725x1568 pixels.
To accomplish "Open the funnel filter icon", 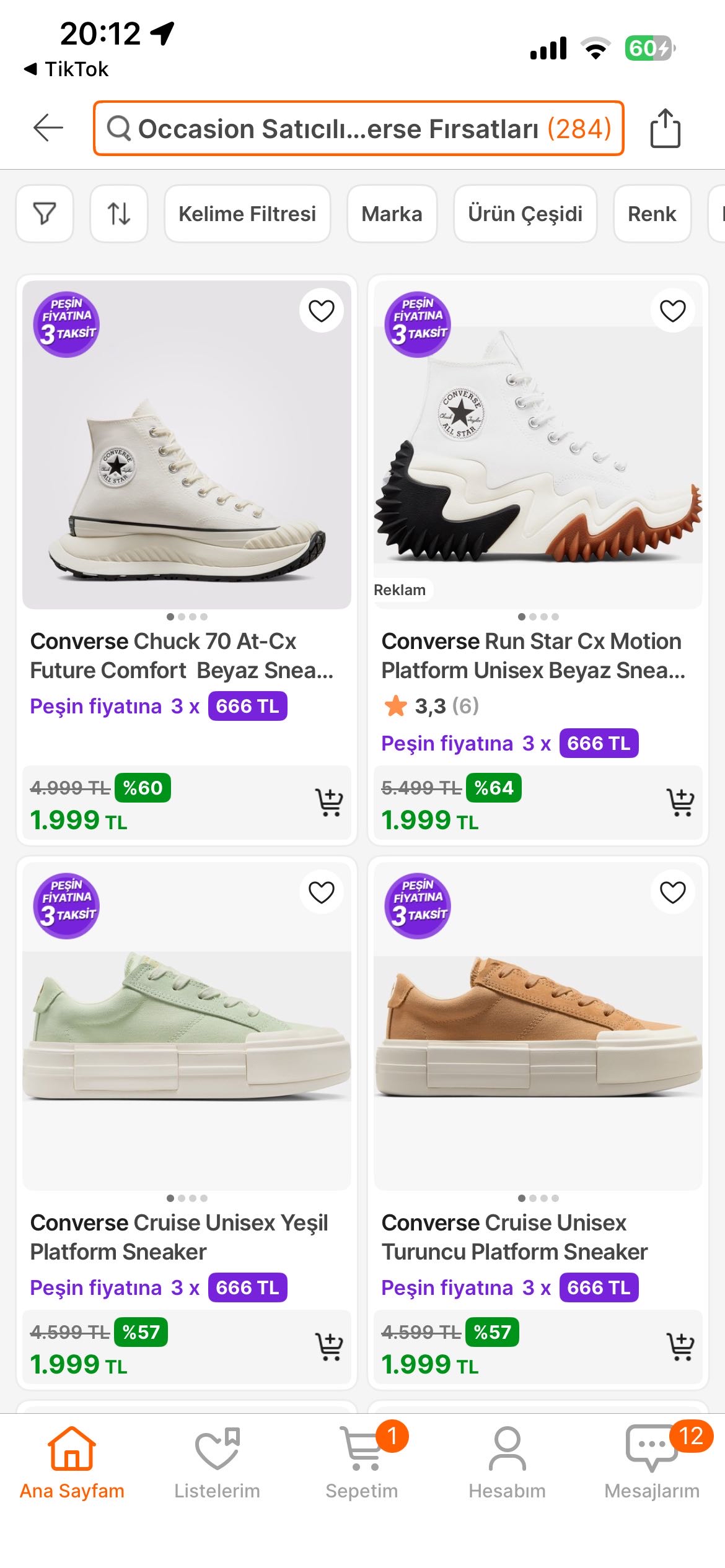I will 45,214.
